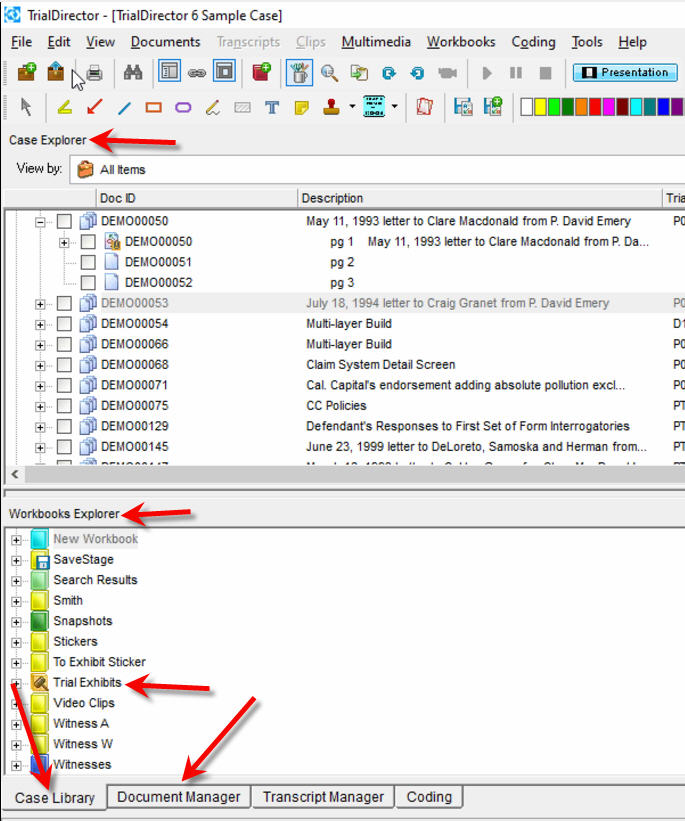This screenshot has width=685, height=821.
Task: Click the magnifying glass zoom icon
Action: click(x=329, y=73)
